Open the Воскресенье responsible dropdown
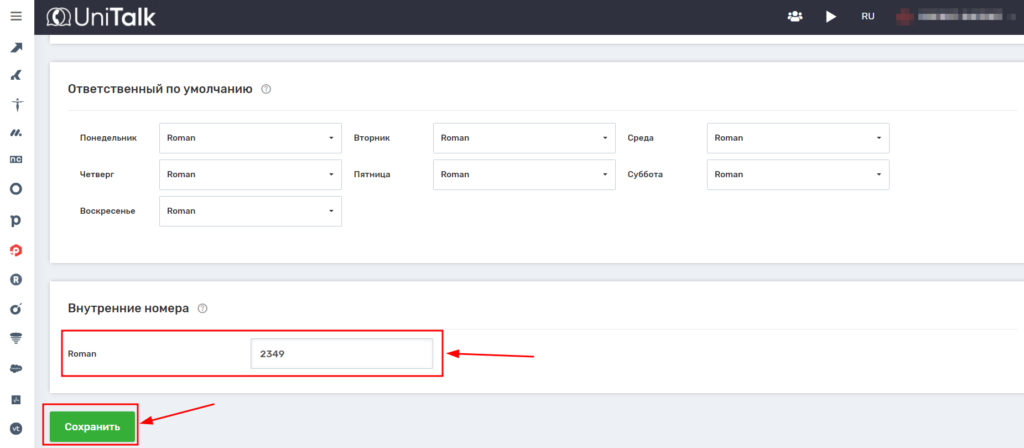 (250, 211)
